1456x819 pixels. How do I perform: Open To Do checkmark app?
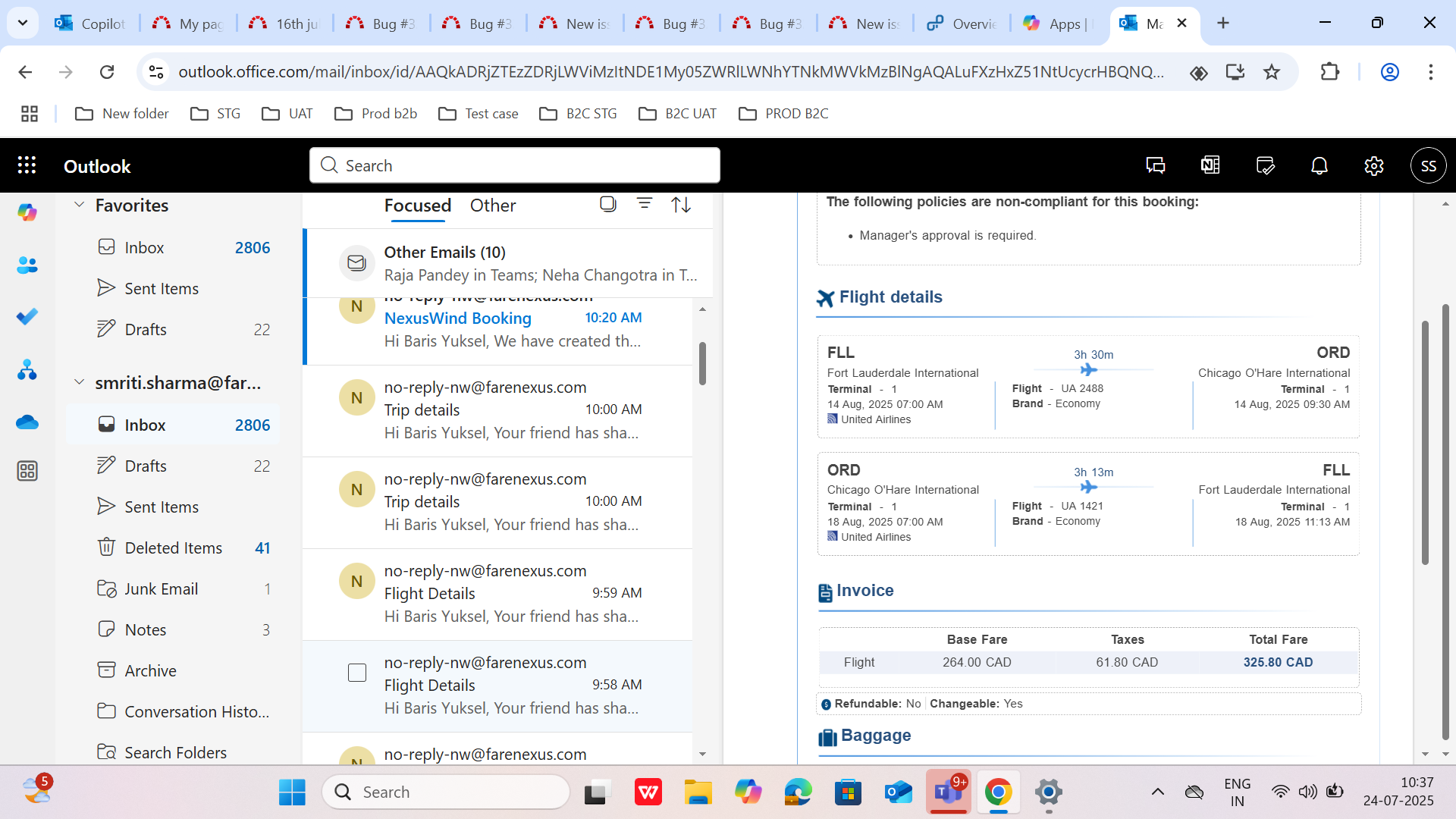[27, 317]
